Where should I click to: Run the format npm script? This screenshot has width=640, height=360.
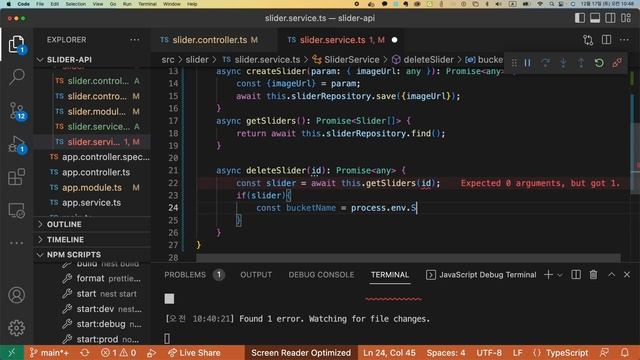click(90, 278)
